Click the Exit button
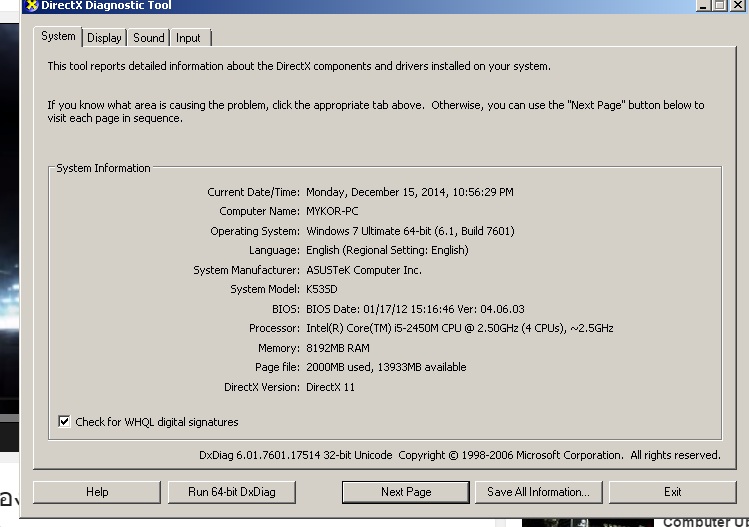The height and width of the screenshot is (527, 749). tap(672, 492)
